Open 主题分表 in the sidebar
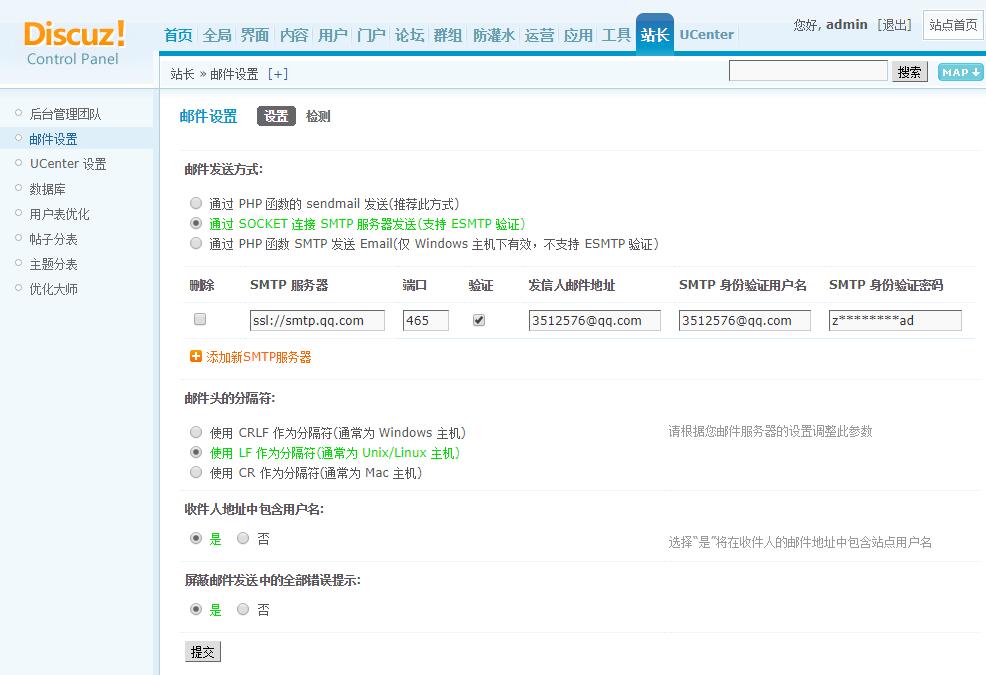Viewport: 986px width, 675px height. coord(53,264)
